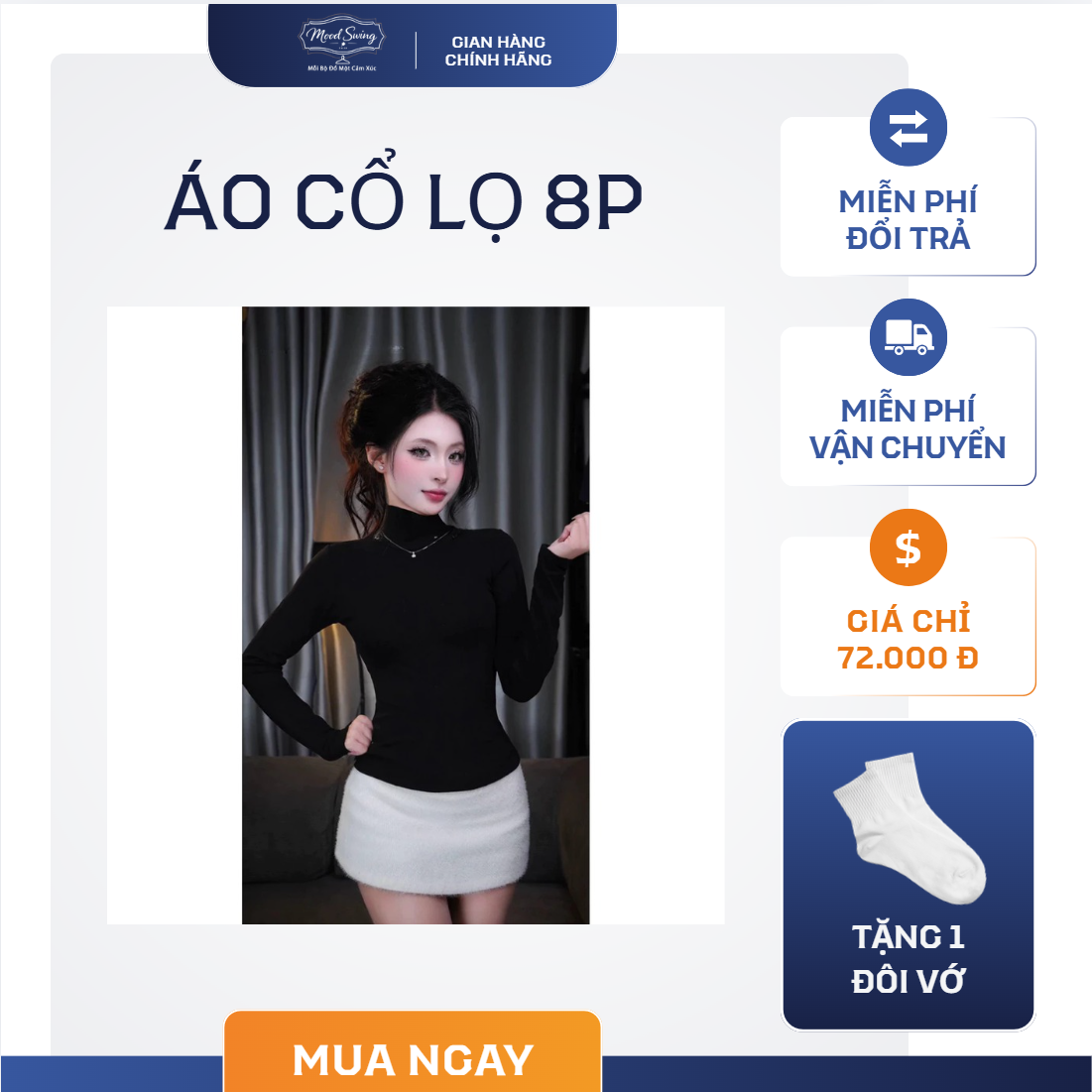Click the blue footer bar right of MUA NGAY
This screenshot has width=1092, height=1092.
click(846, 1074)
